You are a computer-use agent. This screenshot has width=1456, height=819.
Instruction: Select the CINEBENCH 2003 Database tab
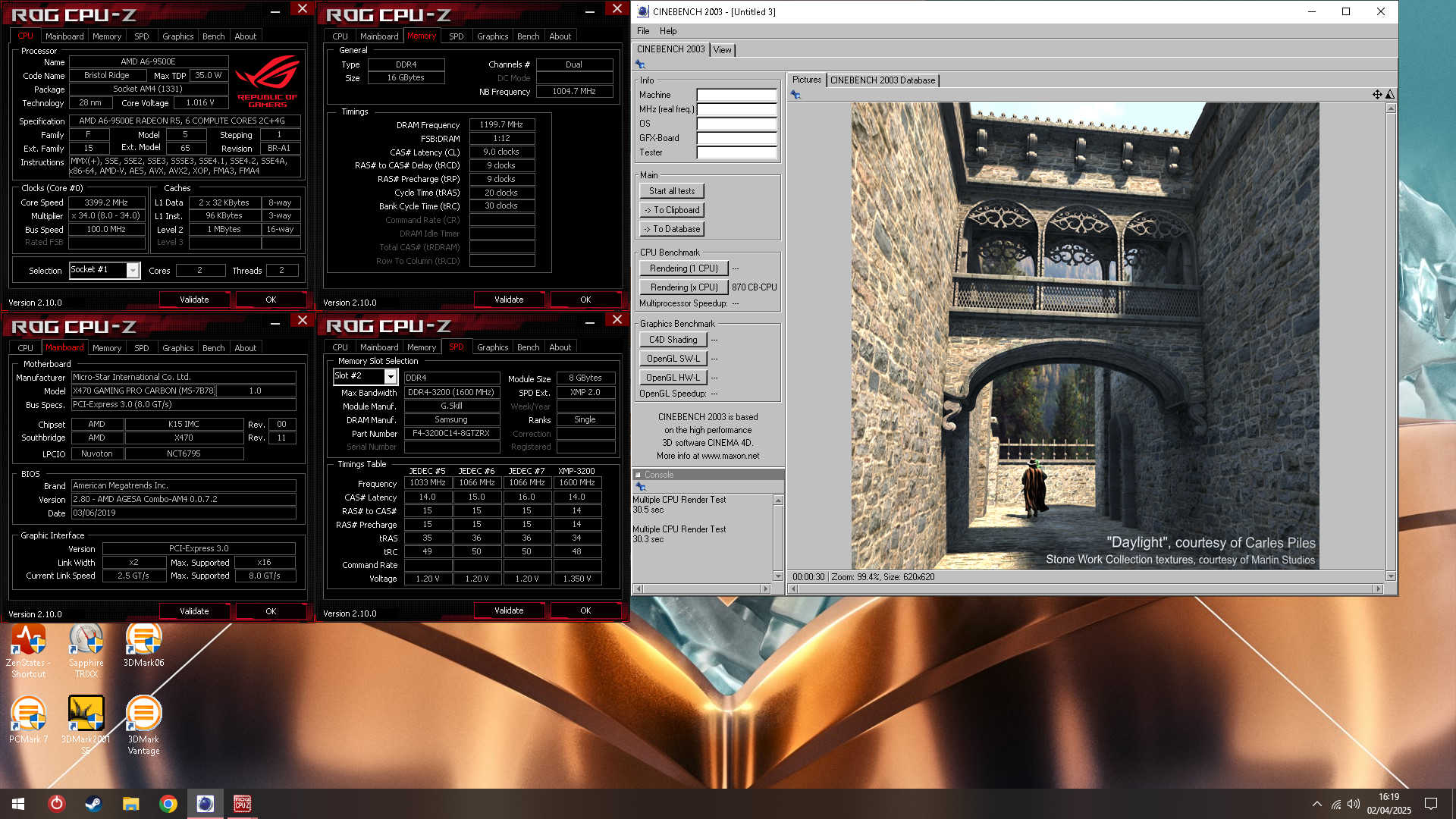(883, 80)
